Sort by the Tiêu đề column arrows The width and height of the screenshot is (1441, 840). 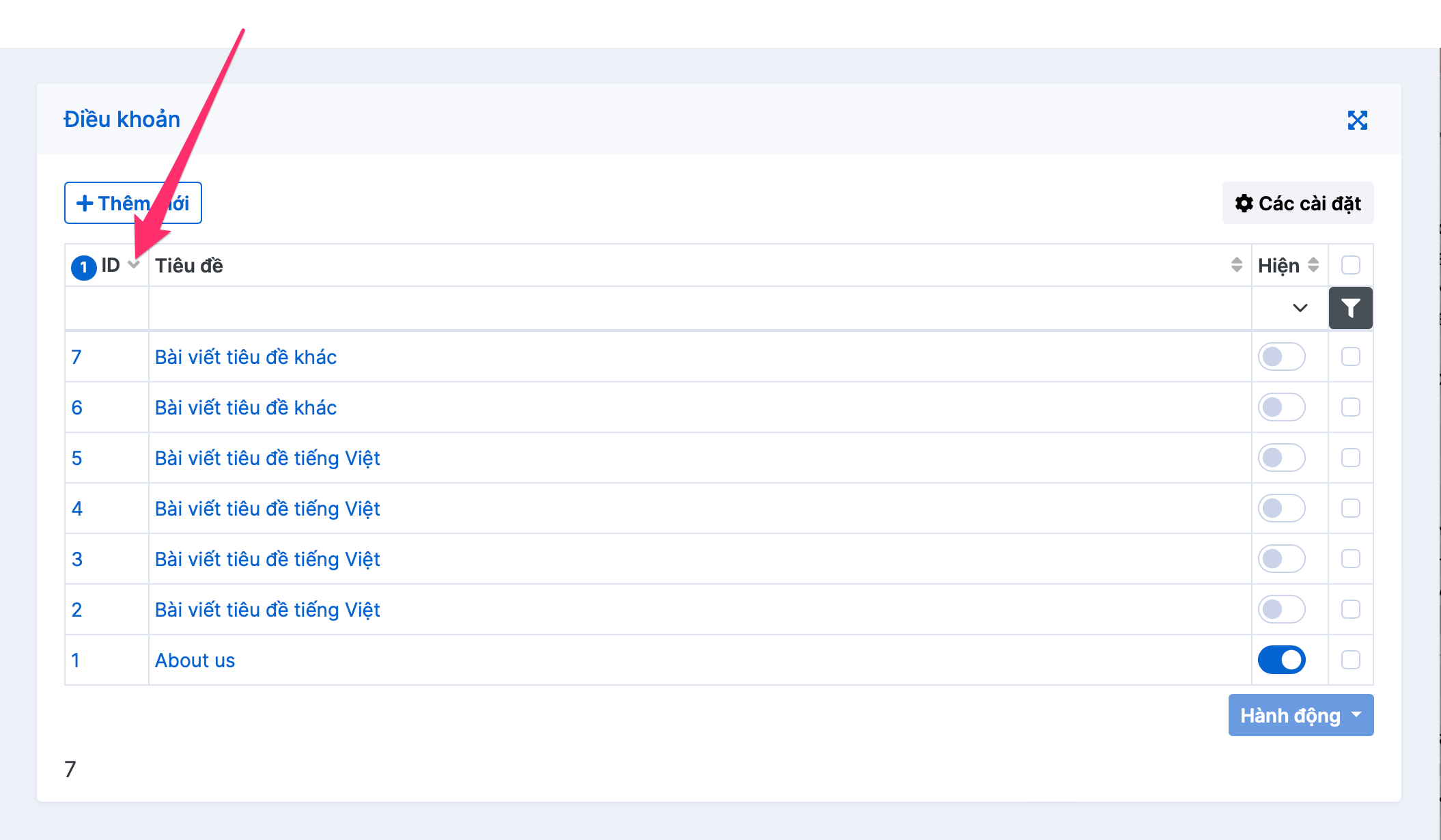[x=1236, y=265]
